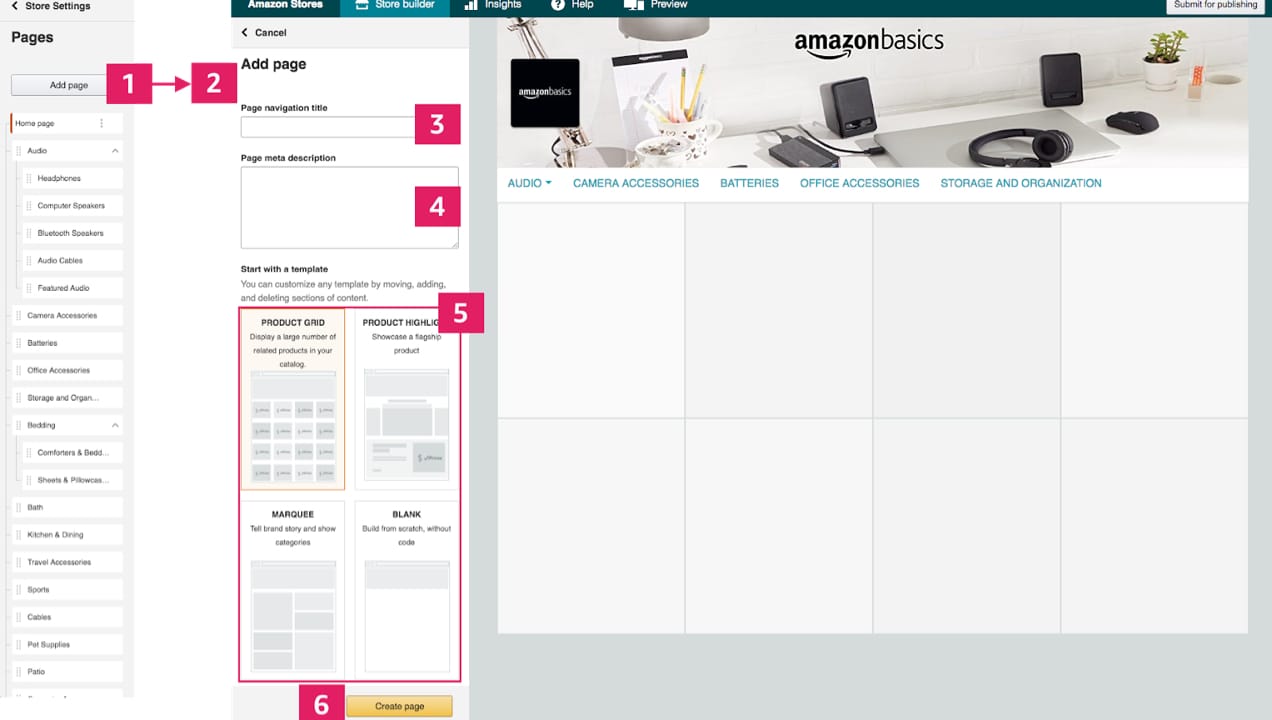The height and width of the screenshot is (720, 1272).
Task: Click the drag handle for Sports
Action: pos(18,590)
